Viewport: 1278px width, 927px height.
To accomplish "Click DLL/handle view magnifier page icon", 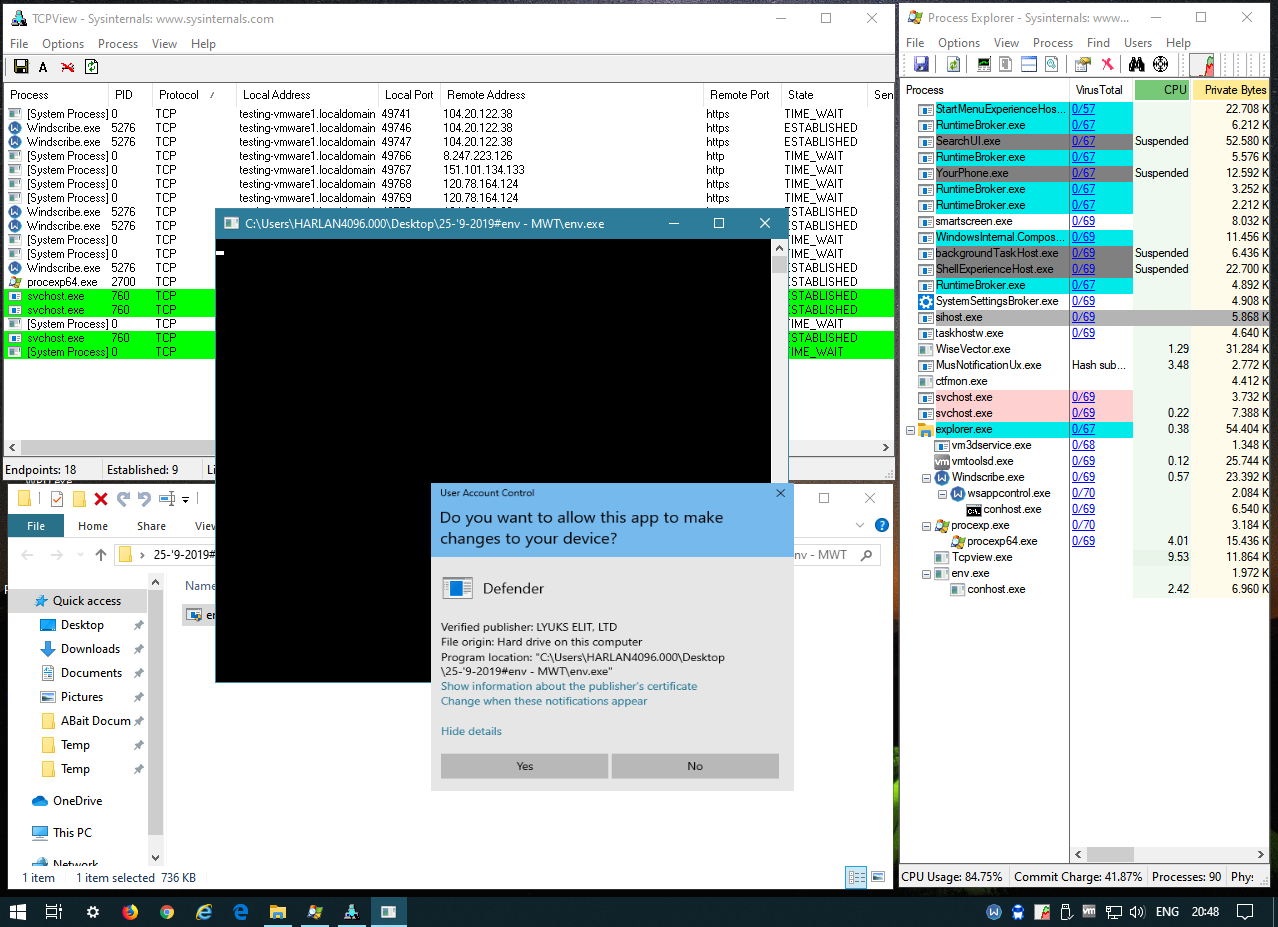I will coord(1051,64).
